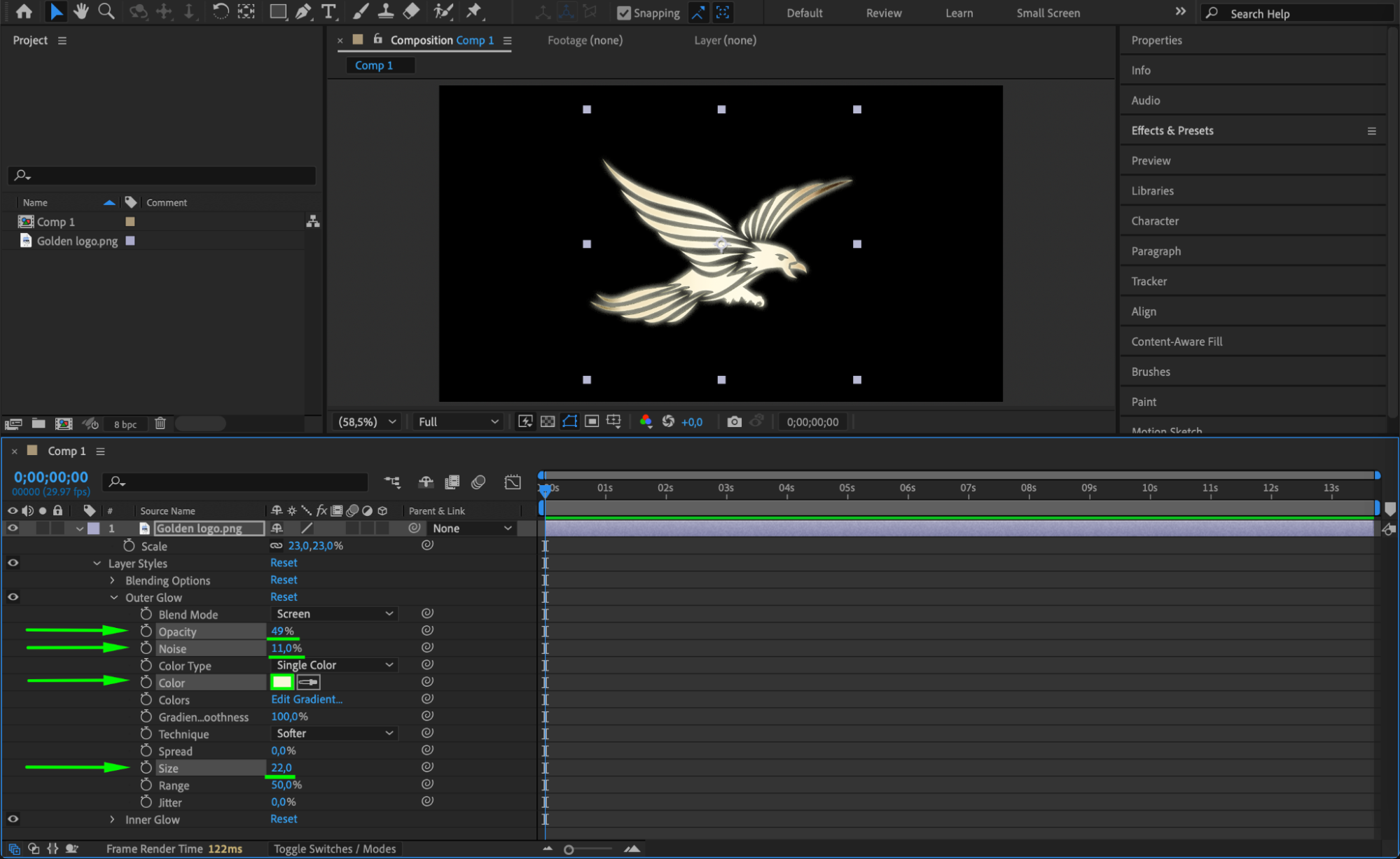Open the Blend Mode Screen dropdown
Image resolution: width=1400 pixels, height=859 pixels.
[x=334, y=614]
